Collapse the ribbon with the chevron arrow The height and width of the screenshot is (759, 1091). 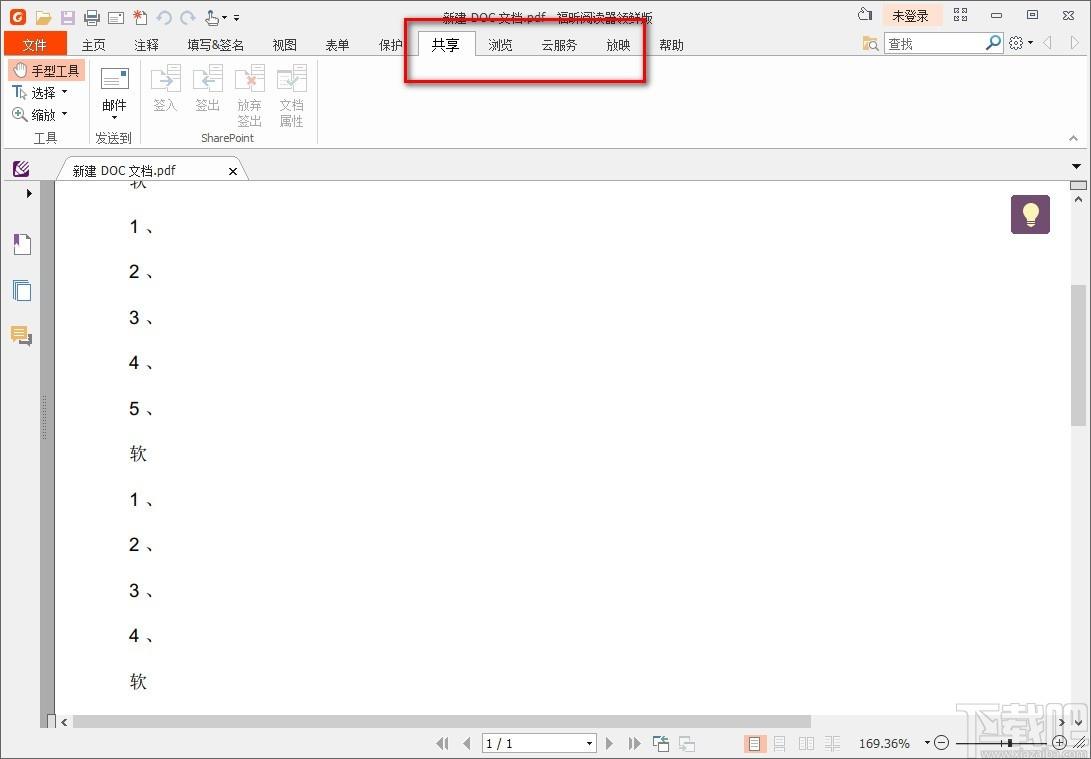[1073, 138]
